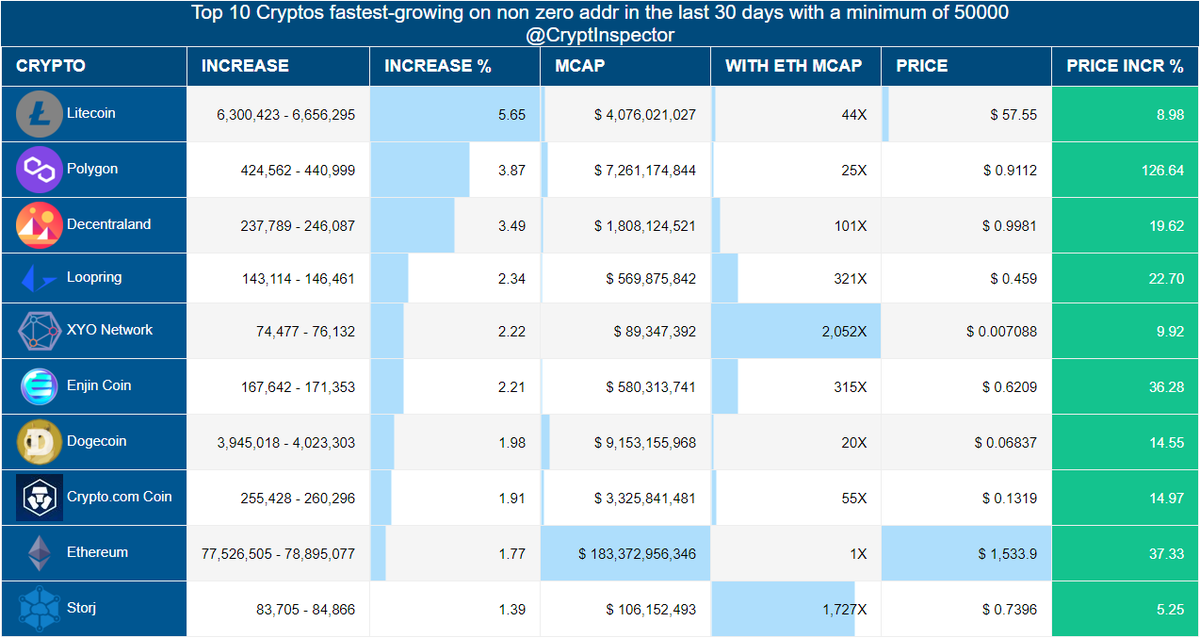Select the Dogecoin name text
This screenshot has height=638, width=1200.
[x=97, y=441]
